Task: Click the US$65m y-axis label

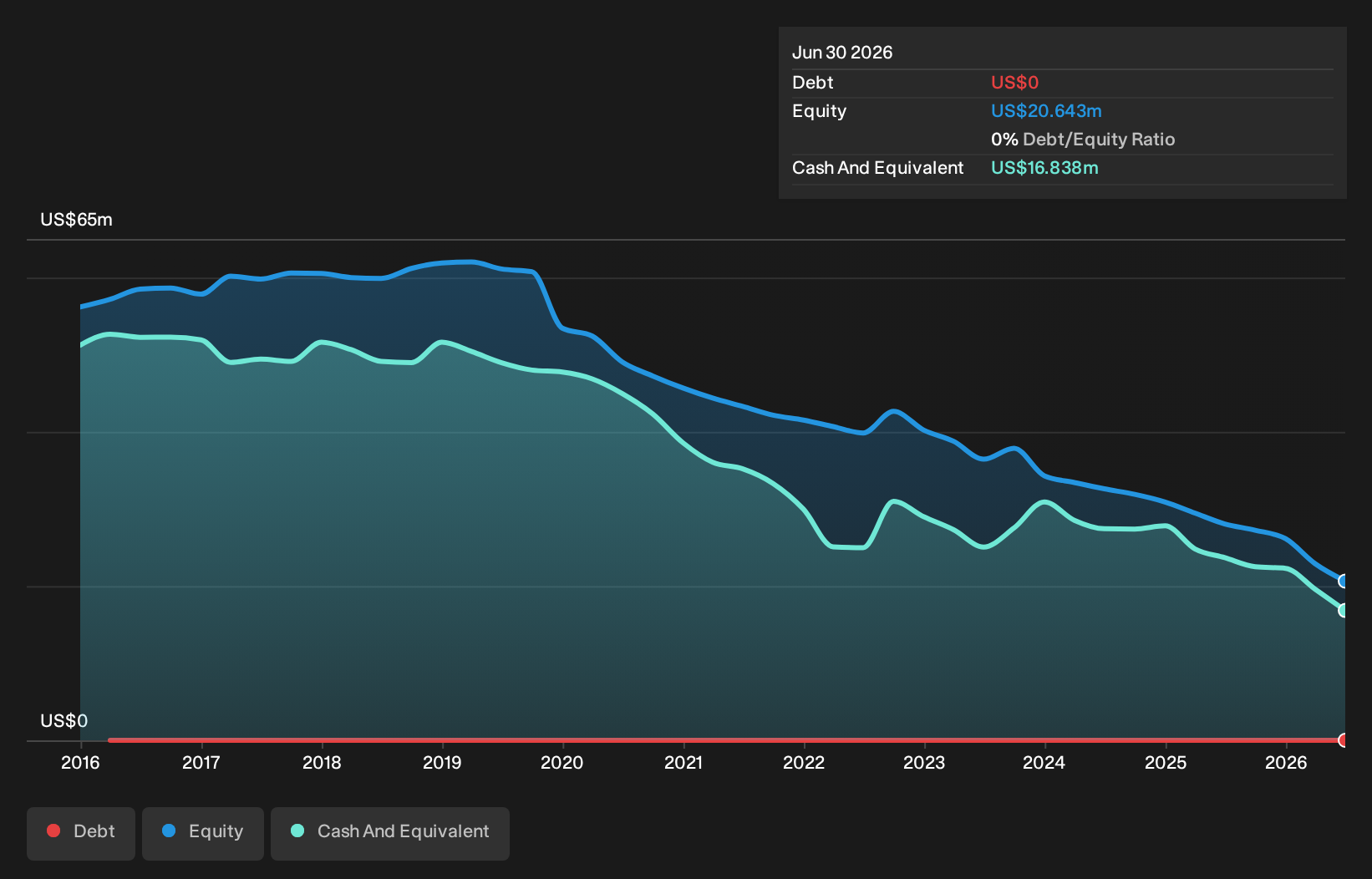Action: coord(76,220)
